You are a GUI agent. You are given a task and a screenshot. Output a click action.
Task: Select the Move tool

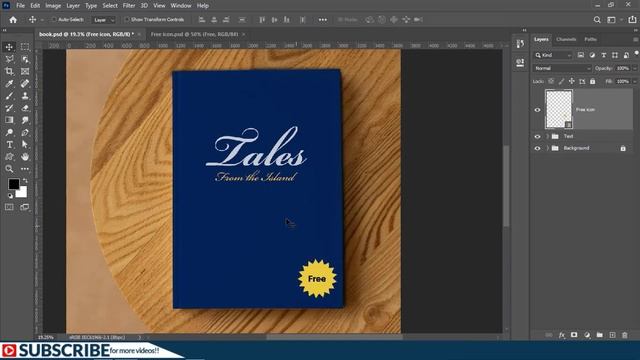click(9, 47)
